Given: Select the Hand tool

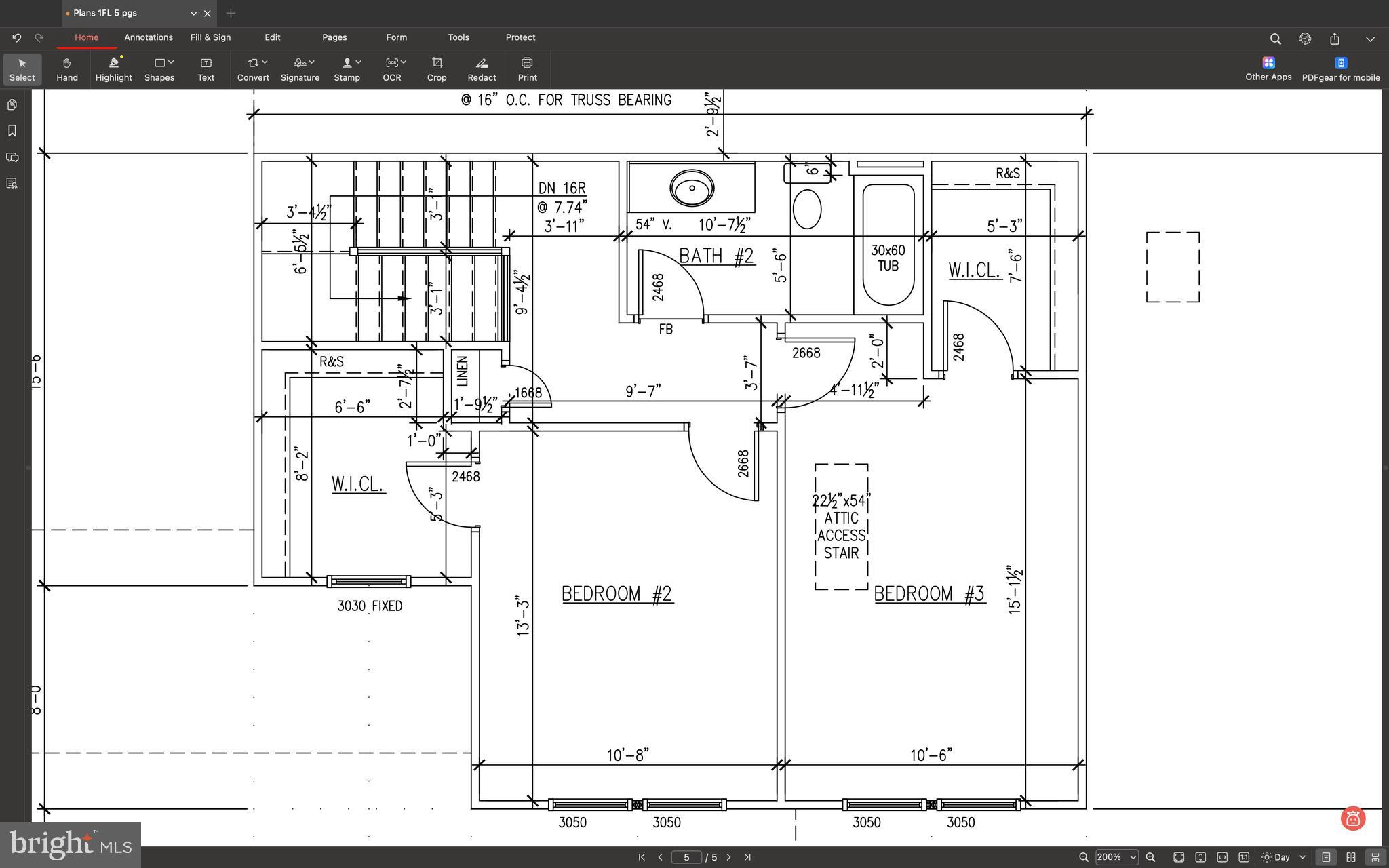Looking at the screenshot, I should point(66,68).
